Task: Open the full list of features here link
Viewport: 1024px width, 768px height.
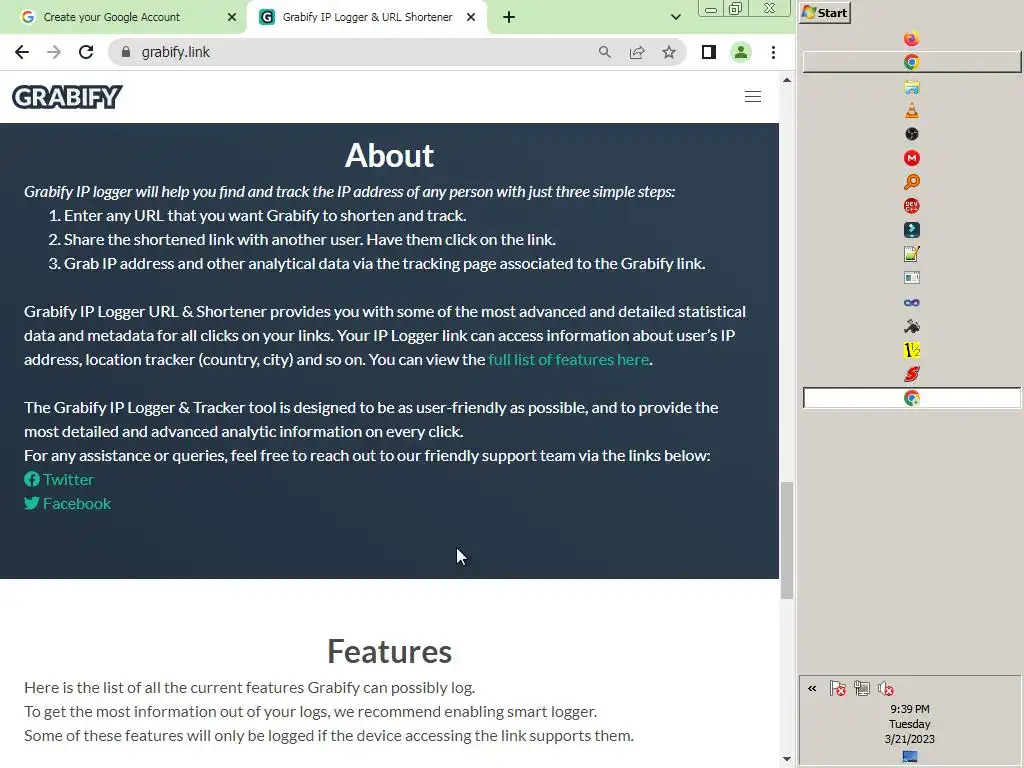Action: tap(568, 360)
